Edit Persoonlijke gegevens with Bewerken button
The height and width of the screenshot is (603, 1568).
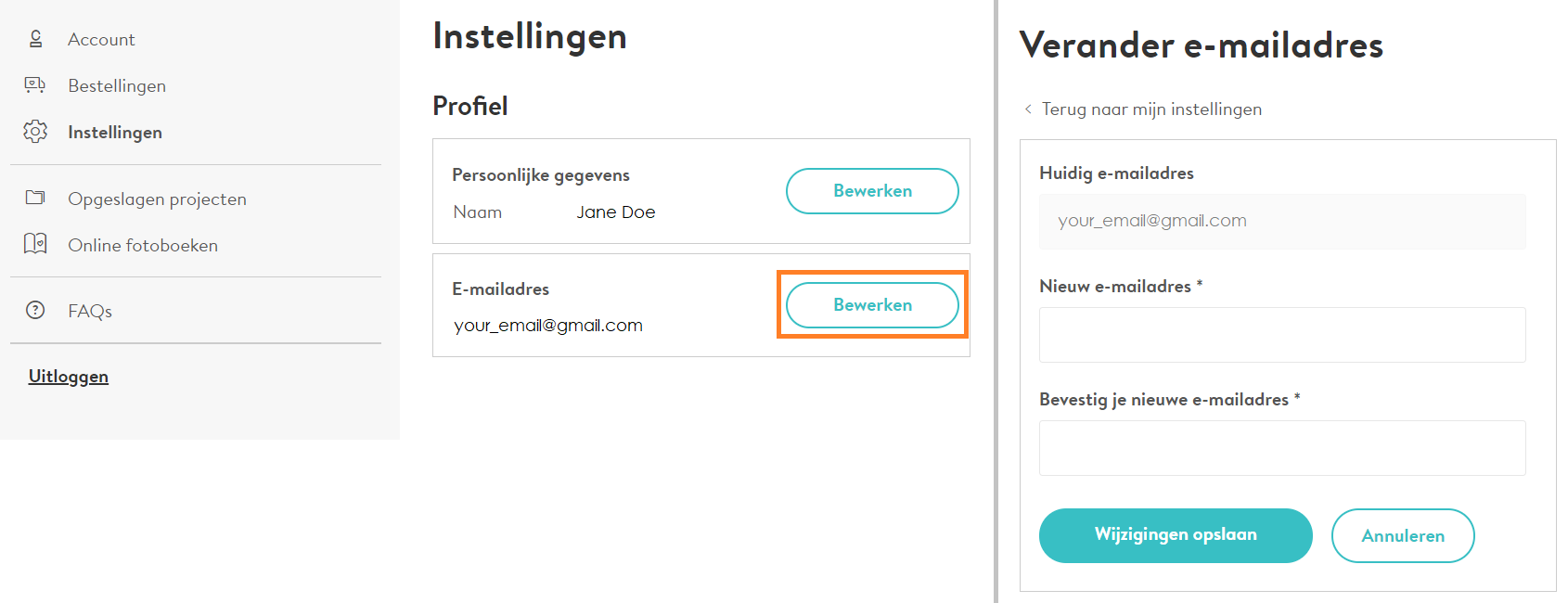[x=872, y=191]
